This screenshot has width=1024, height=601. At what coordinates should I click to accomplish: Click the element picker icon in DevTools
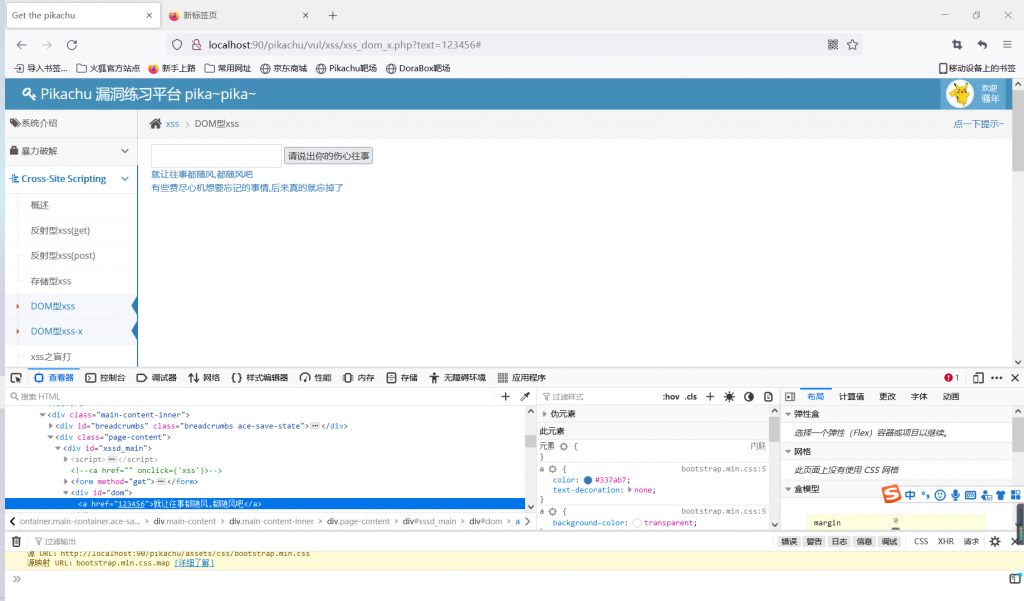pyautogui.click(x=16, y=378)
